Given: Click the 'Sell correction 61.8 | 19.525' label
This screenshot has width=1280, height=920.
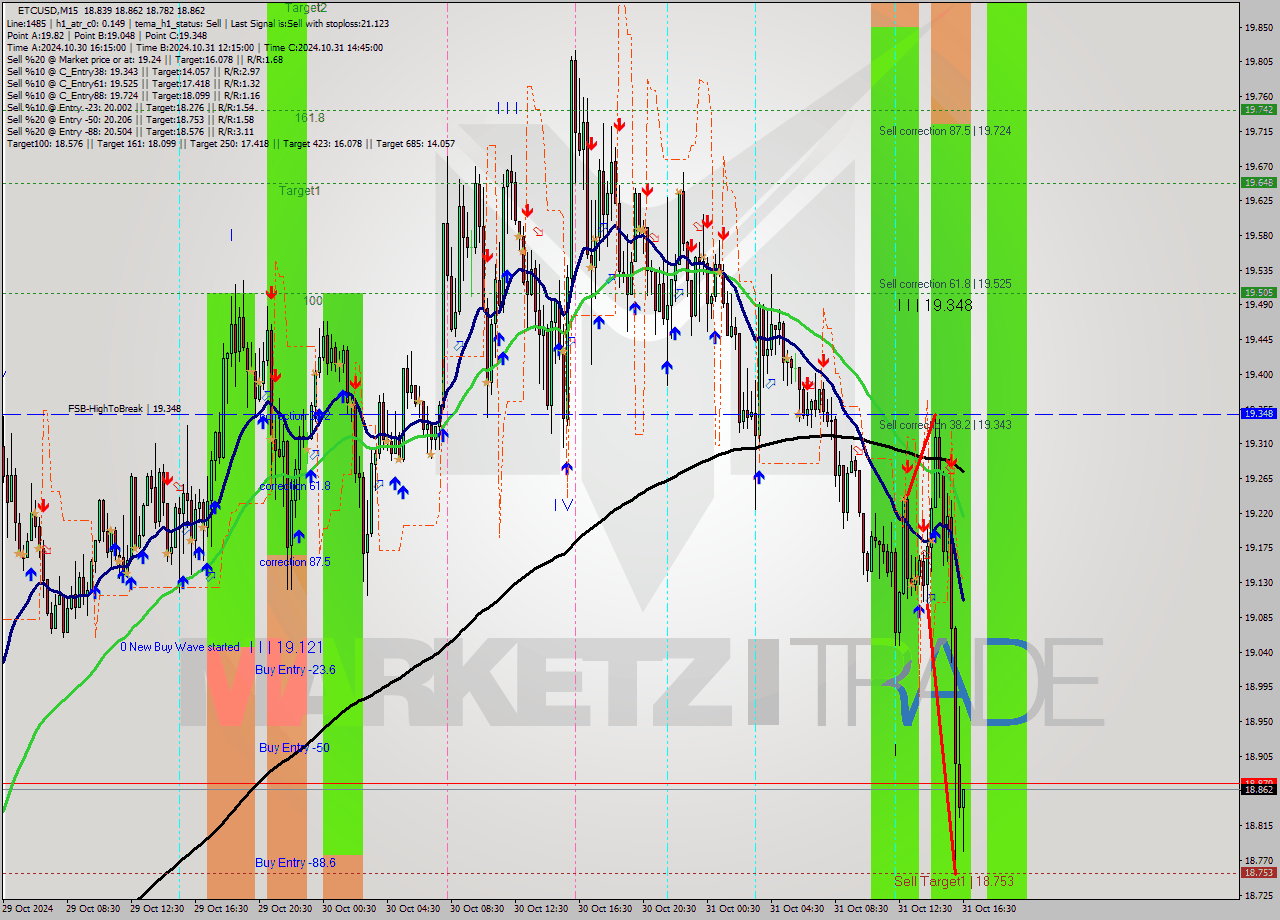Looking at the screenshot, I should 945,284.
